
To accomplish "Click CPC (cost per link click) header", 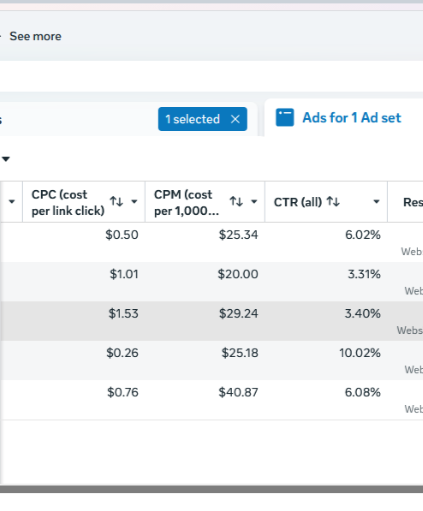I will coord(68,202).
